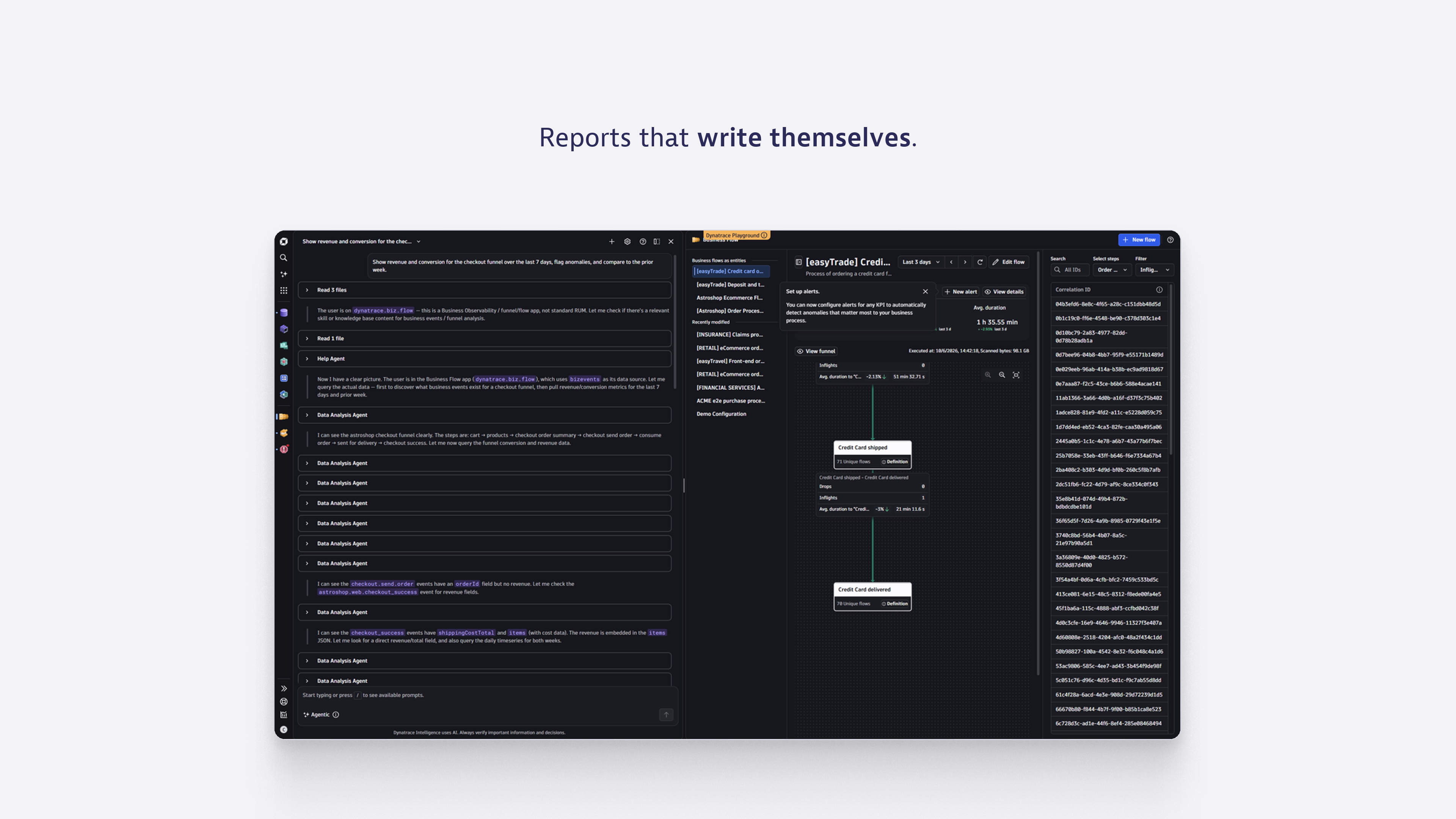This screenshot has height=819, width=1456.
Task: Click the New flow button
Action: coord(1139,240)
